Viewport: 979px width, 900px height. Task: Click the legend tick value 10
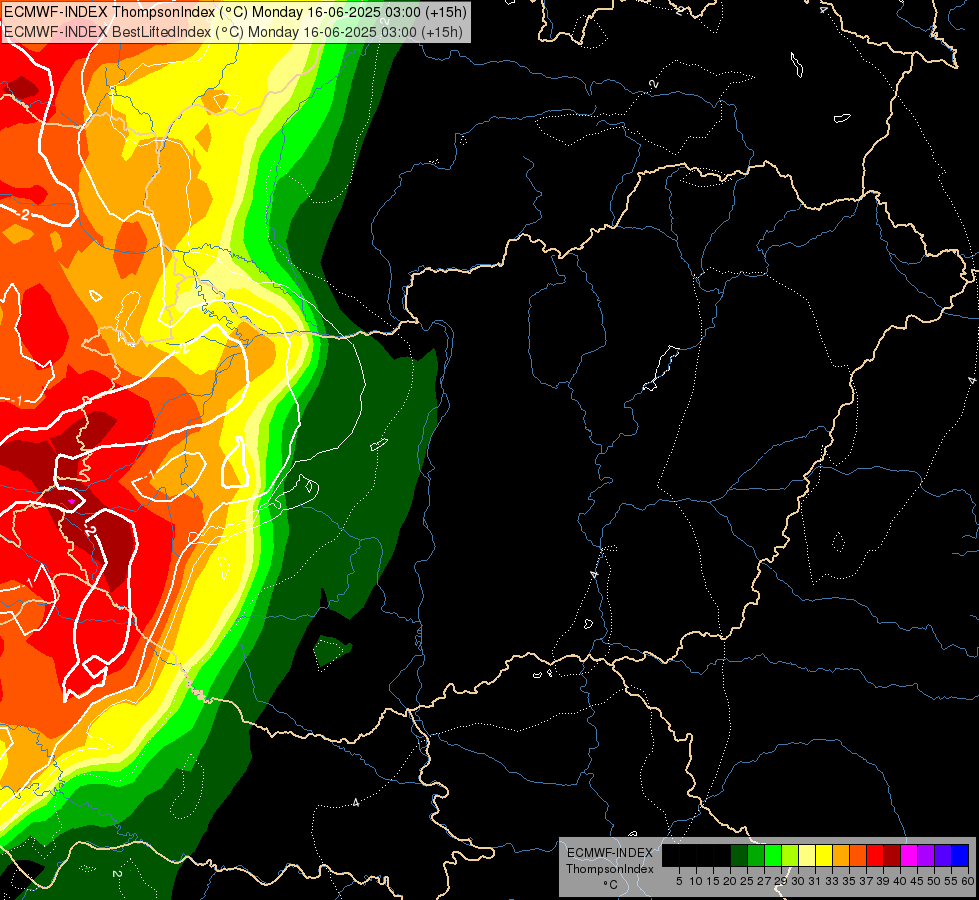[x=696, y=881]
